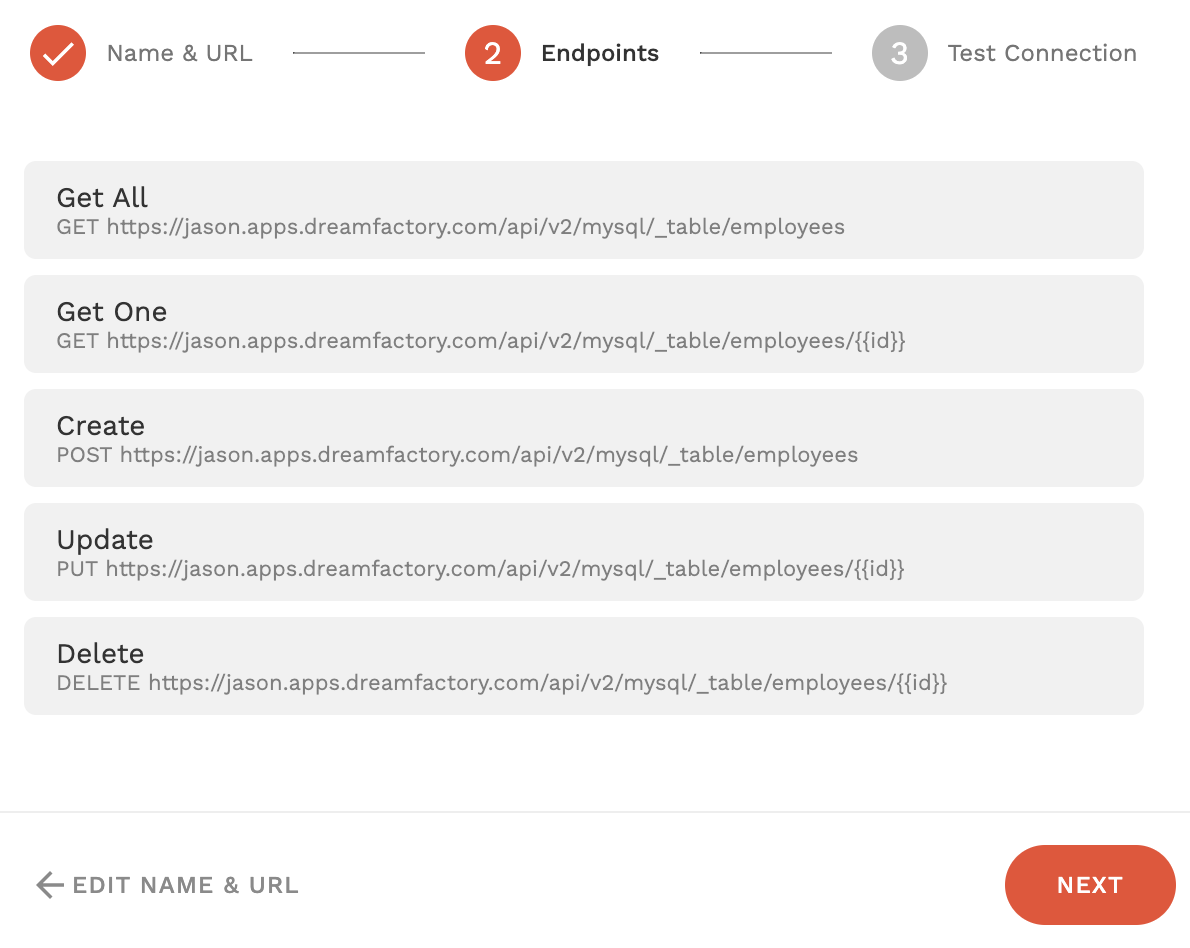Click the step 2 number circle
This screenshot has width=1190, height=948.
492,53
